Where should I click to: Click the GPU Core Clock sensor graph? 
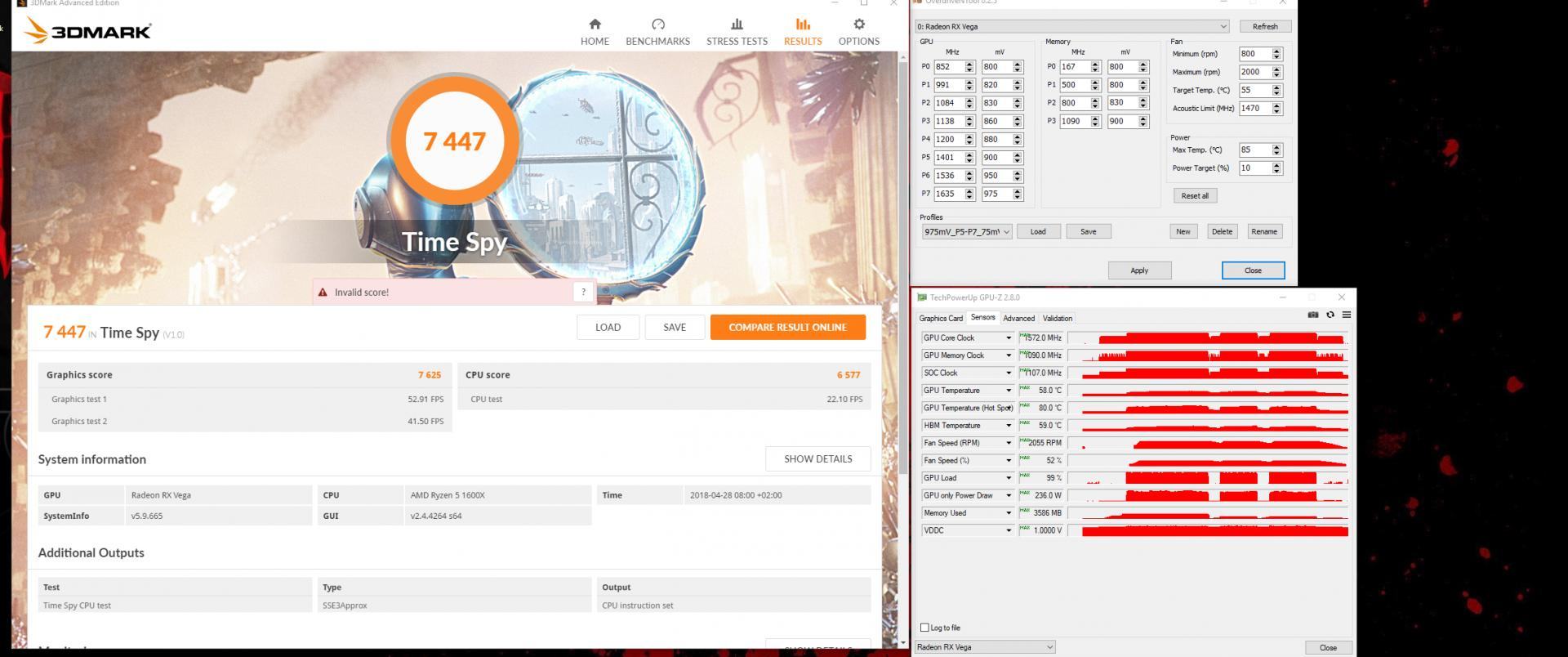[1209, 337]
